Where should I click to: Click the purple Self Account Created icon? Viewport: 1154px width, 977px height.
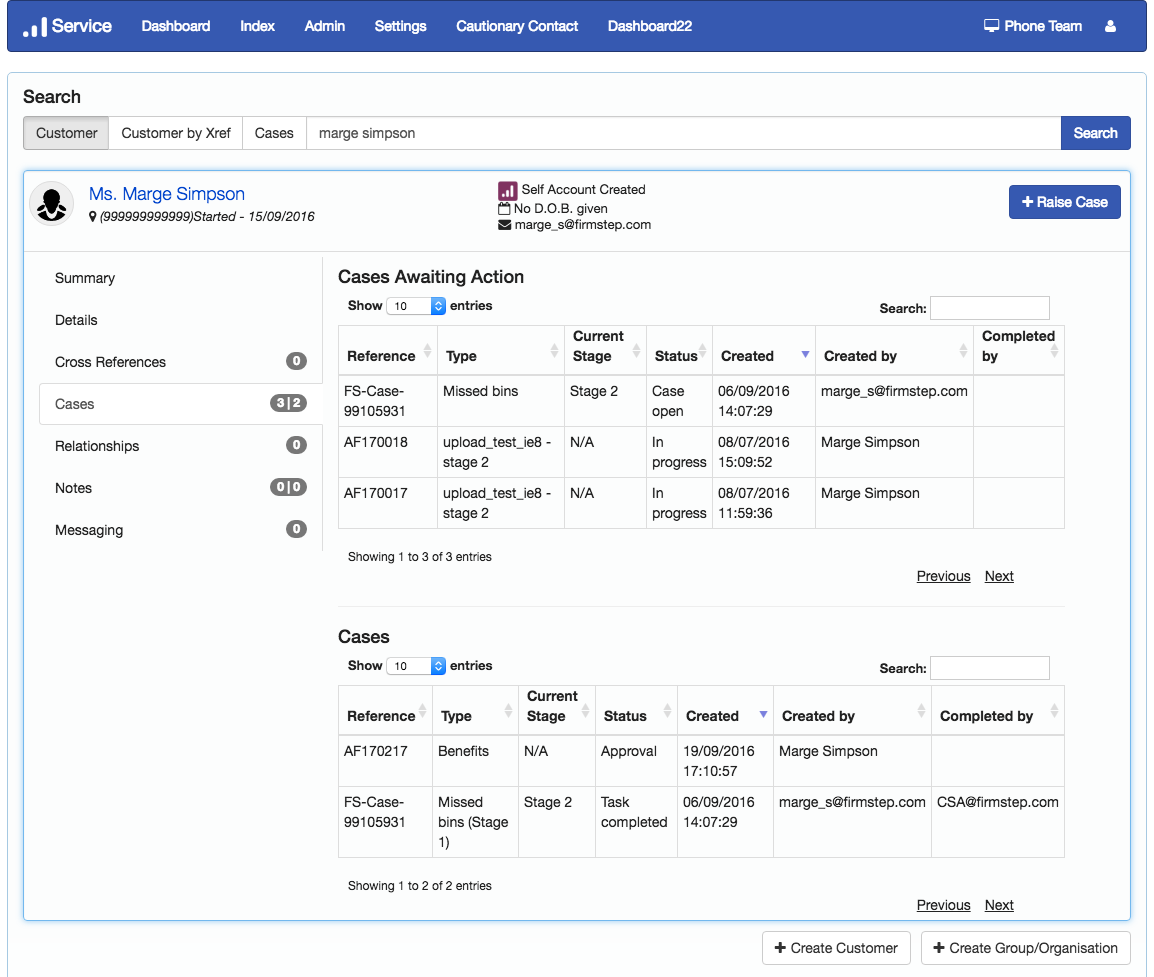point(507,191)
